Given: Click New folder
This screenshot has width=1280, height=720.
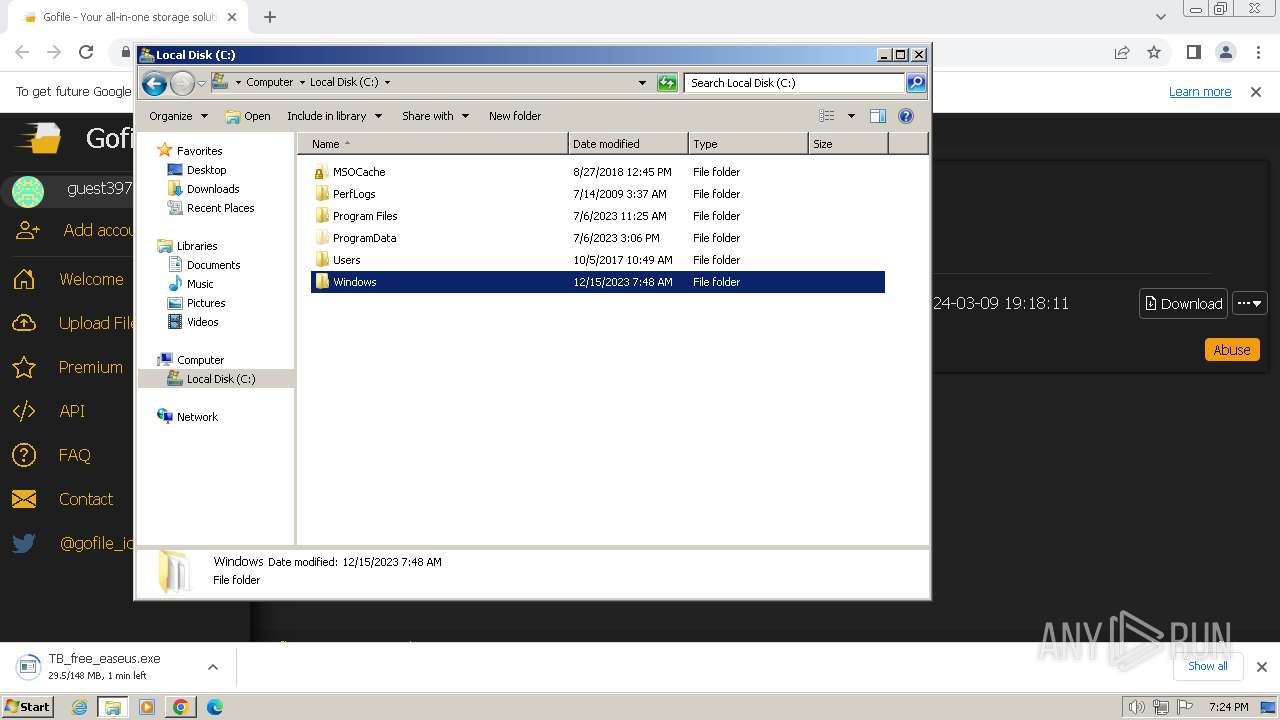Looking at the screenshot, I should point(515,116).
